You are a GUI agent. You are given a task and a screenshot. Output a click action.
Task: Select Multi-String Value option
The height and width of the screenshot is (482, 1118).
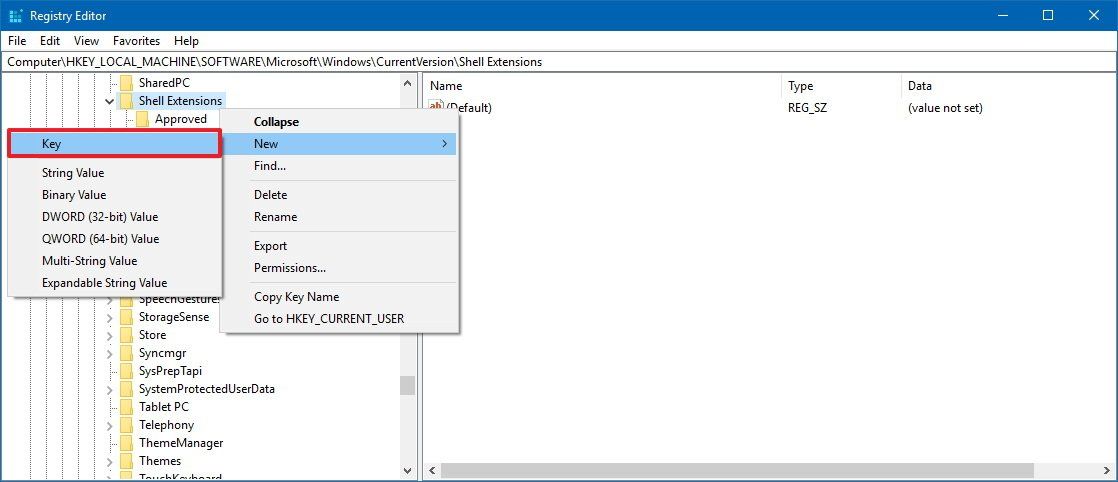tap(114, 261)
